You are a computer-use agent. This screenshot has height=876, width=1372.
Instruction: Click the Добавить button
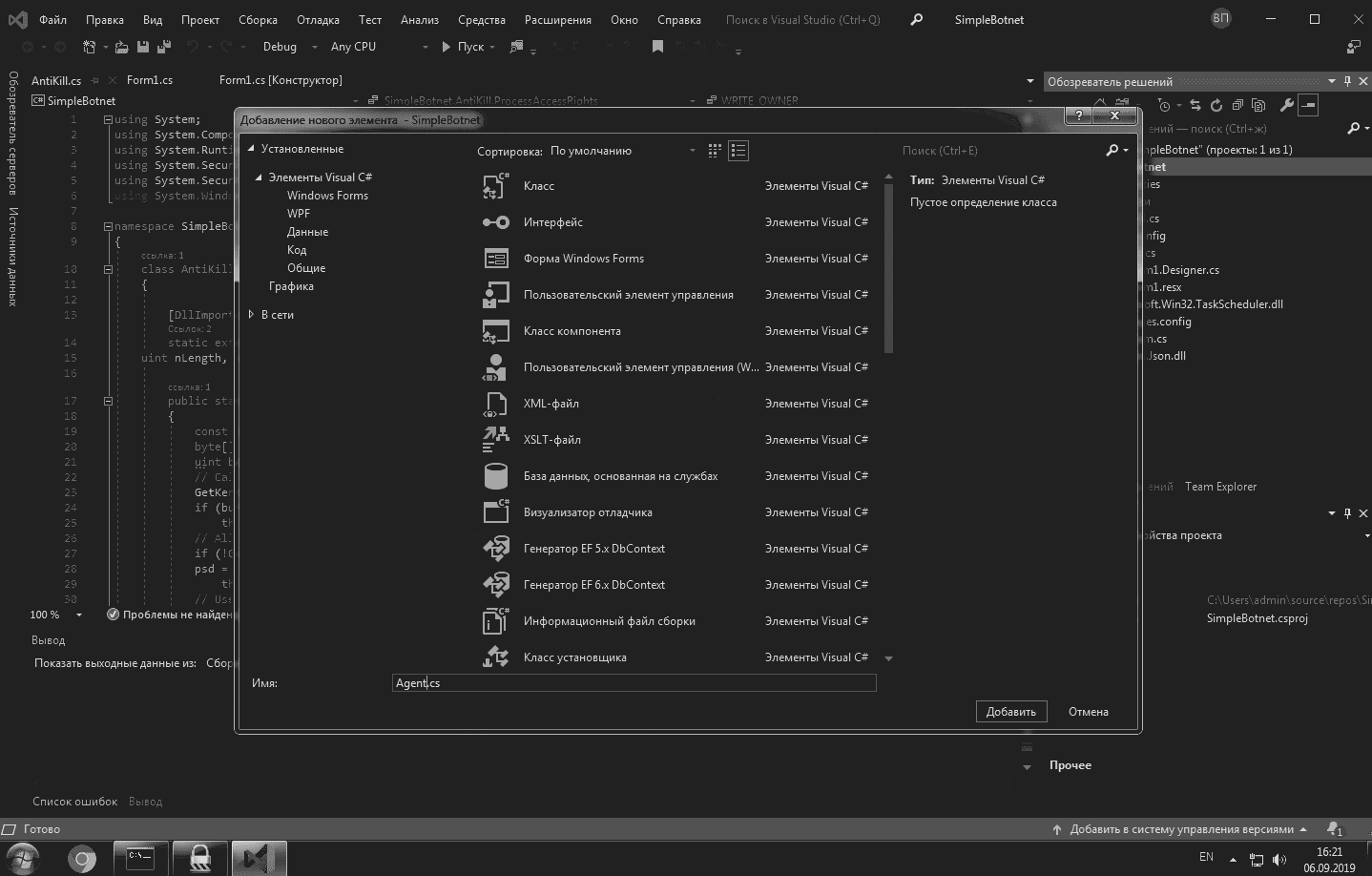click(1011, 712)
